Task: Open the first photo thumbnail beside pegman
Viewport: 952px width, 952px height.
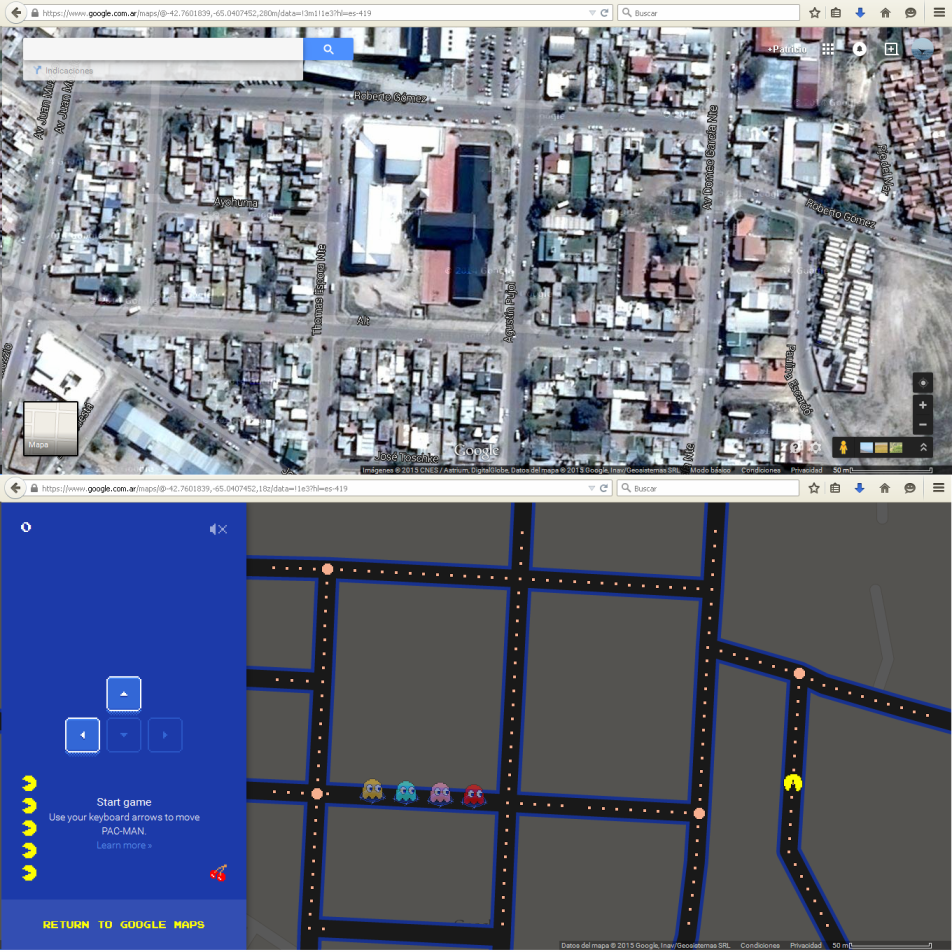Action: pyautogui.click(x=866, y=448)
